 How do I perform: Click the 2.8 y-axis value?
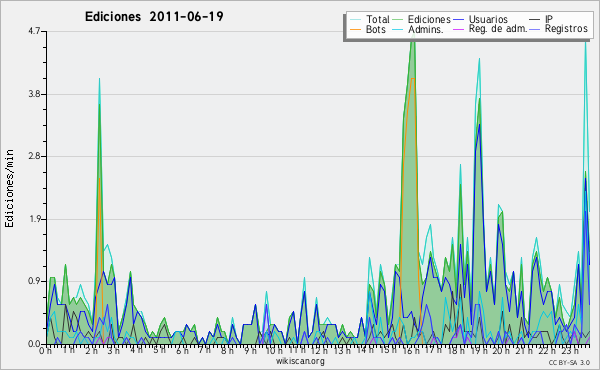pyautogui.click(x=34, y=156)
